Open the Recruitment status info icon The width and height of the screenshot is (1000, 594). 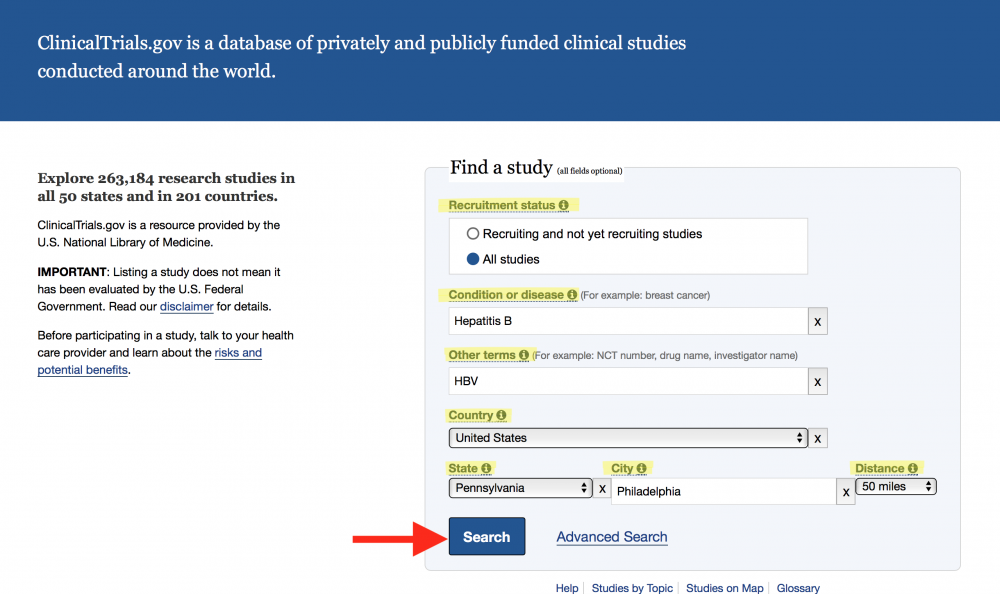[563, 205]
